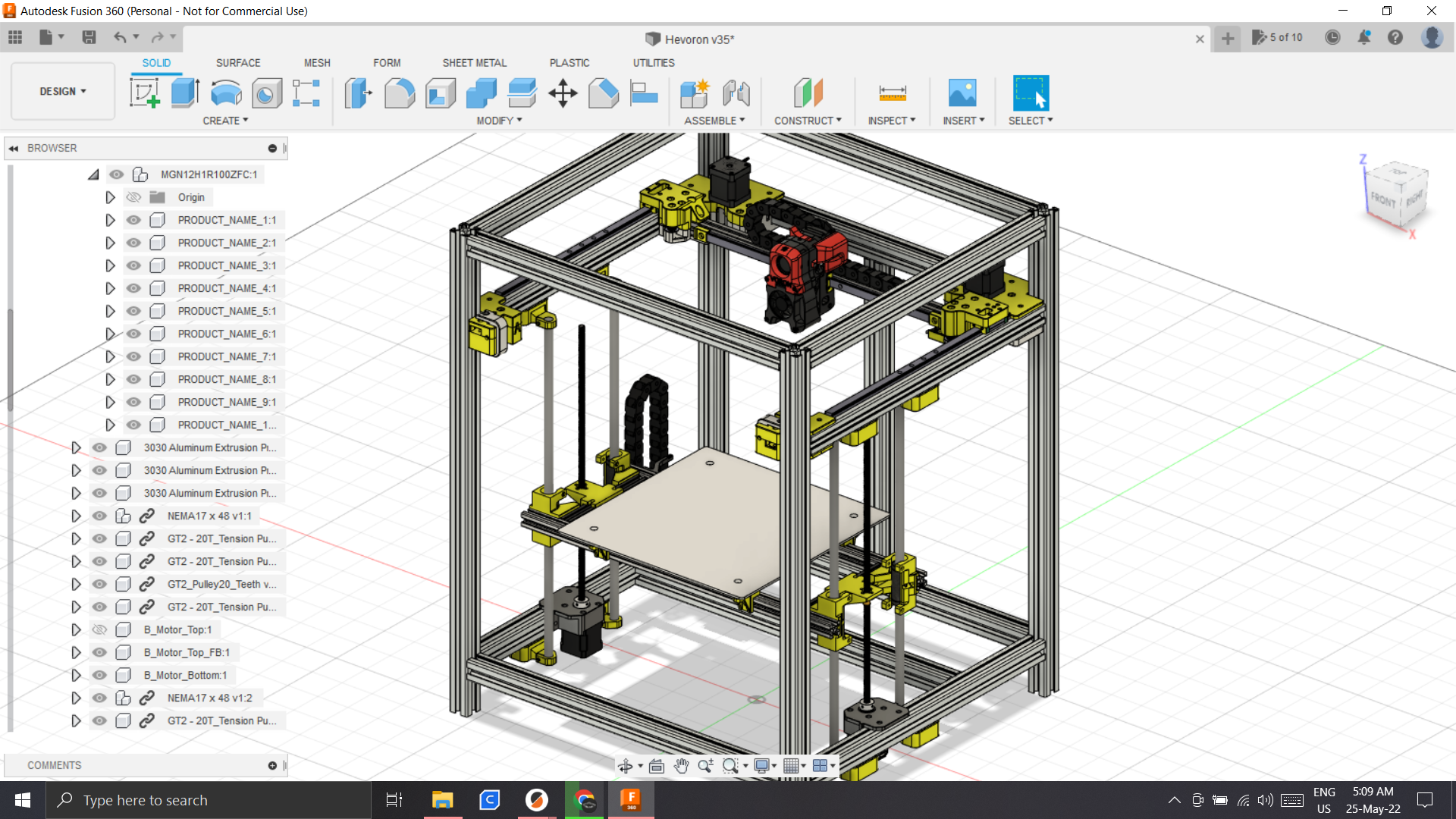Open the SHEET METAL ribbon tab
The height and width of the screenshot is (819, 1456).
point(475,62)
